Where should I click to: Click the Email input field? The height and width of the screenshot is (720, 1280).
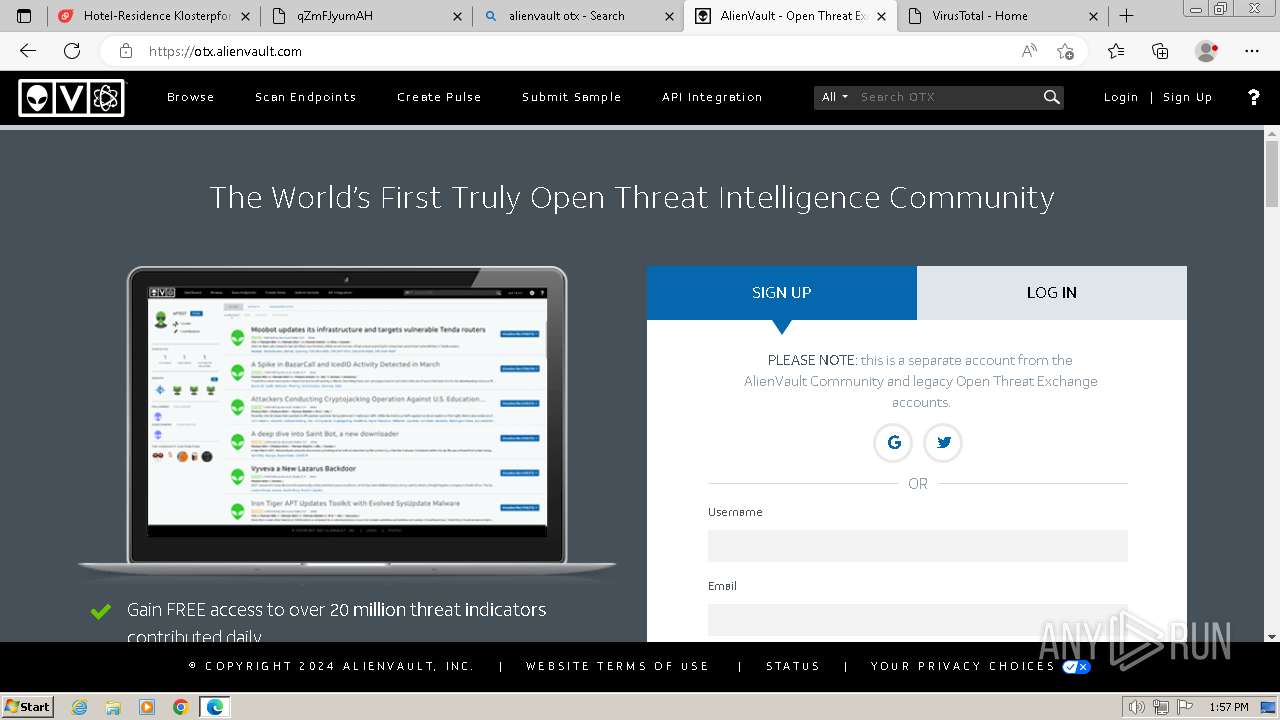coord(918,620)
